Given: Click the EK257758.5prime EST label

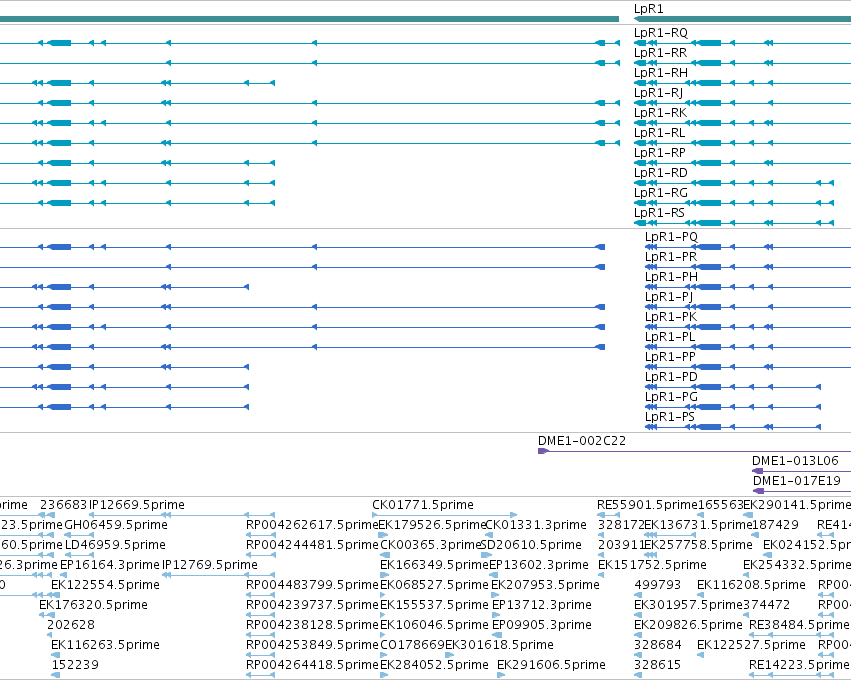Looking at the screenshot, I should click(x=698, y=545).
